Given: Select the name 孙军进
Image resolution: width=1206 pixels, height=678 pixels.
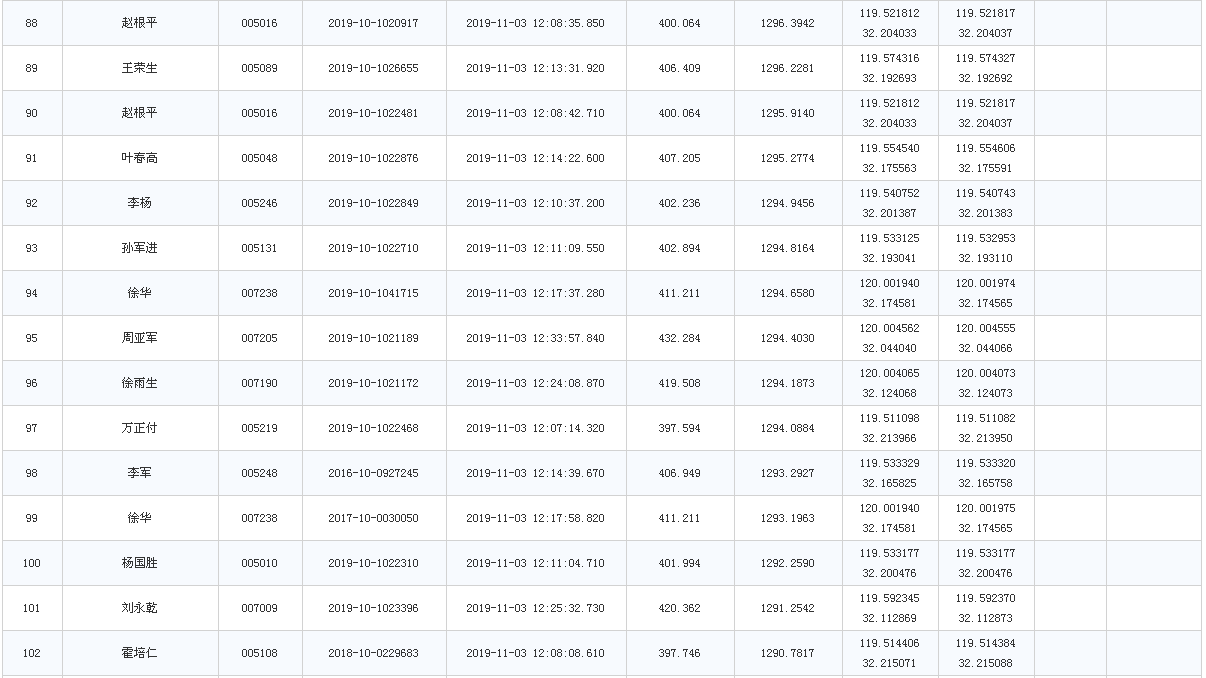Looking at the screenshot, I should (139, 248).
